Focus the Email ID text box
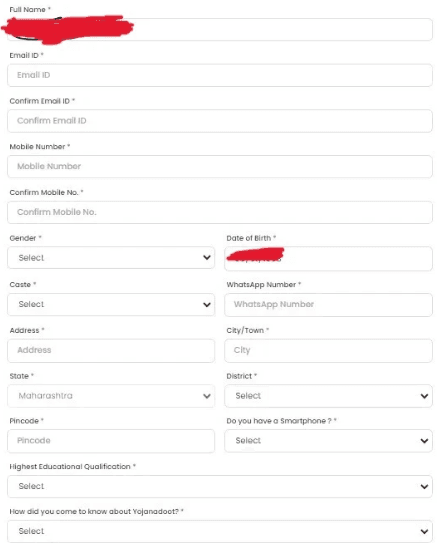437x544 pixels. [x=220, y=75]
